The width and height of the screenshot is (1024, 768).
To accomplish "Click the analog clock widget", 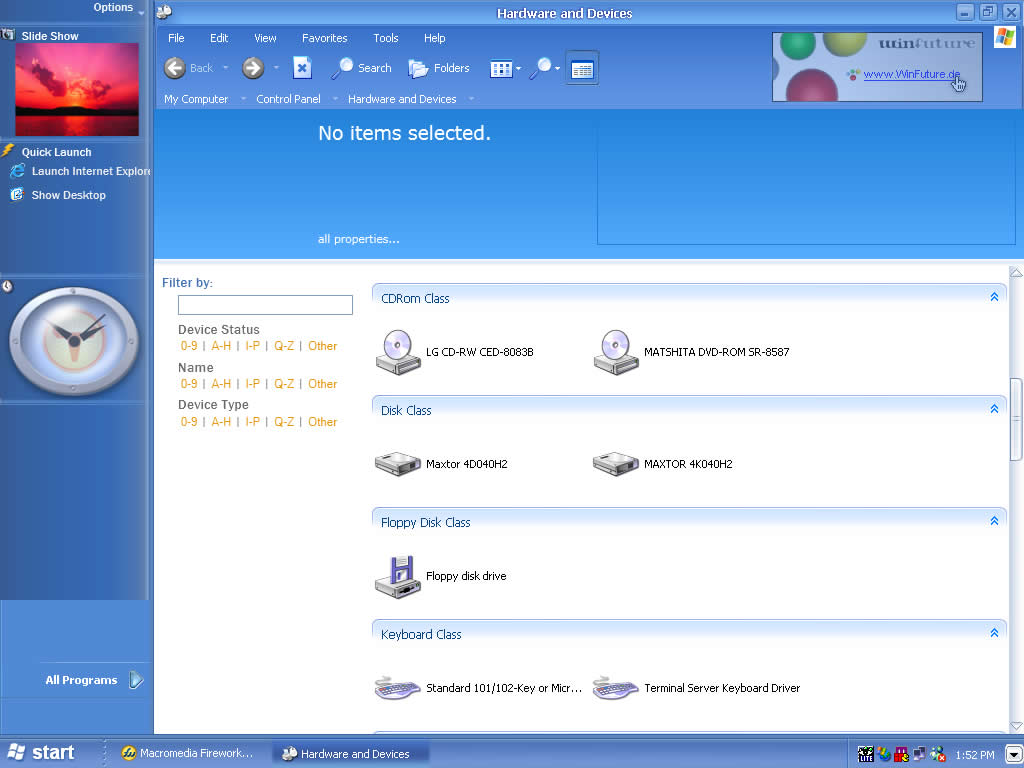I will coord(74,341).
